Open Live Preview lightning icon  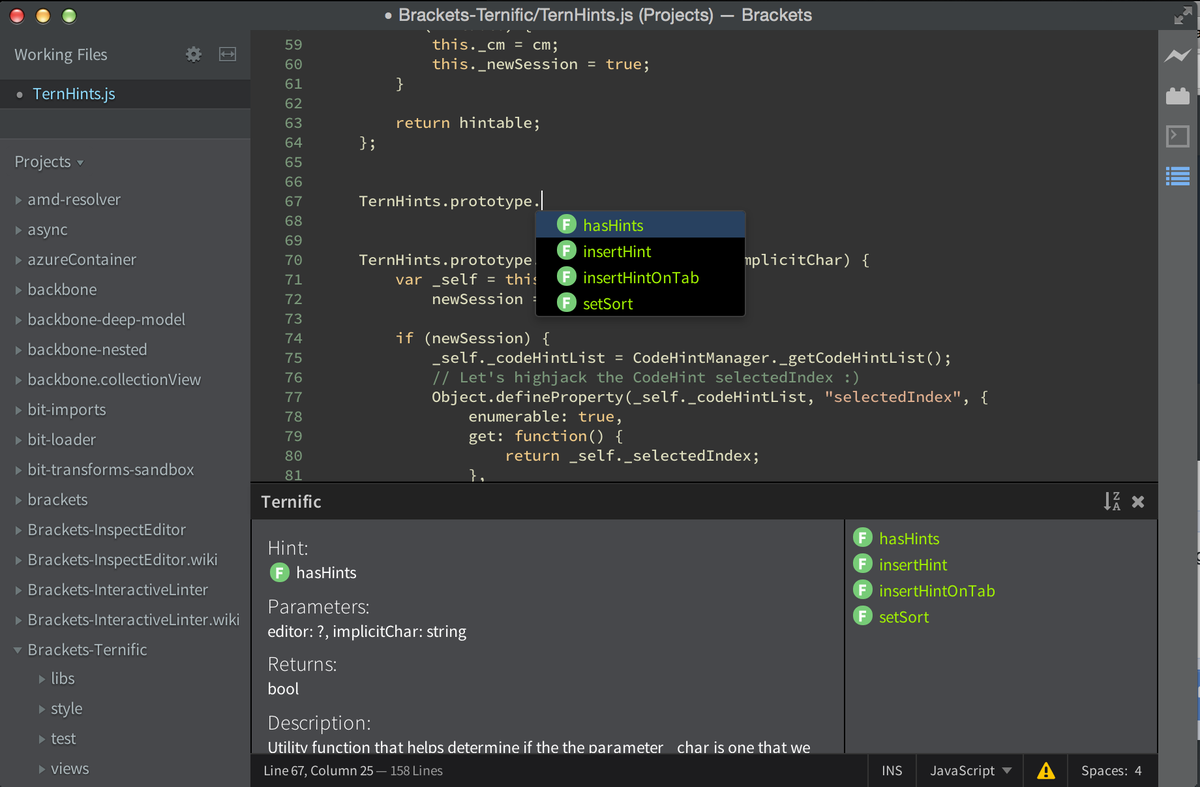[x=1178, y=57]
